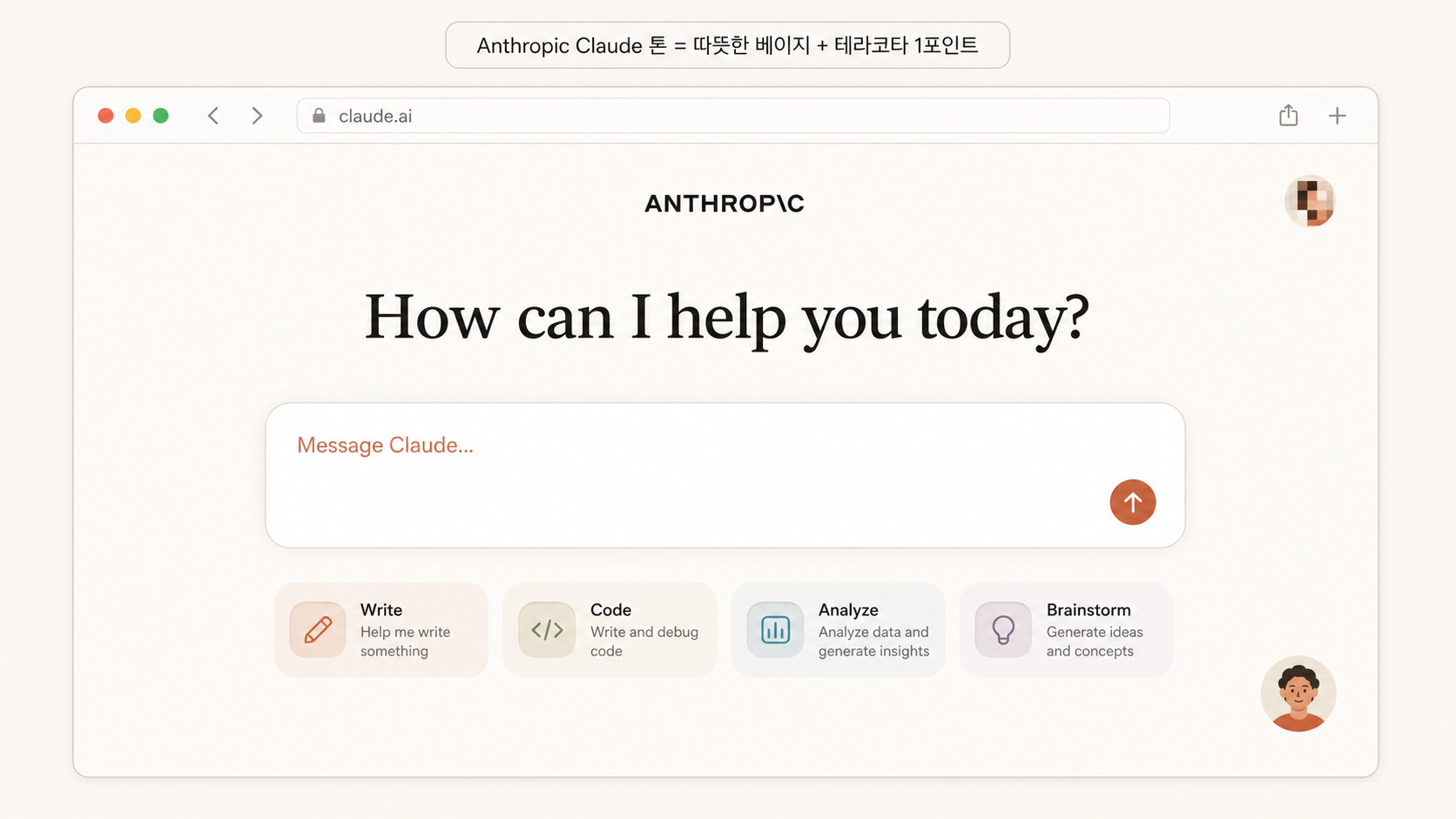Click the 'Analyze data and generate insights' text
Image resolution: width=1456 pixels, height=819 pixels.
click(873, 641)
